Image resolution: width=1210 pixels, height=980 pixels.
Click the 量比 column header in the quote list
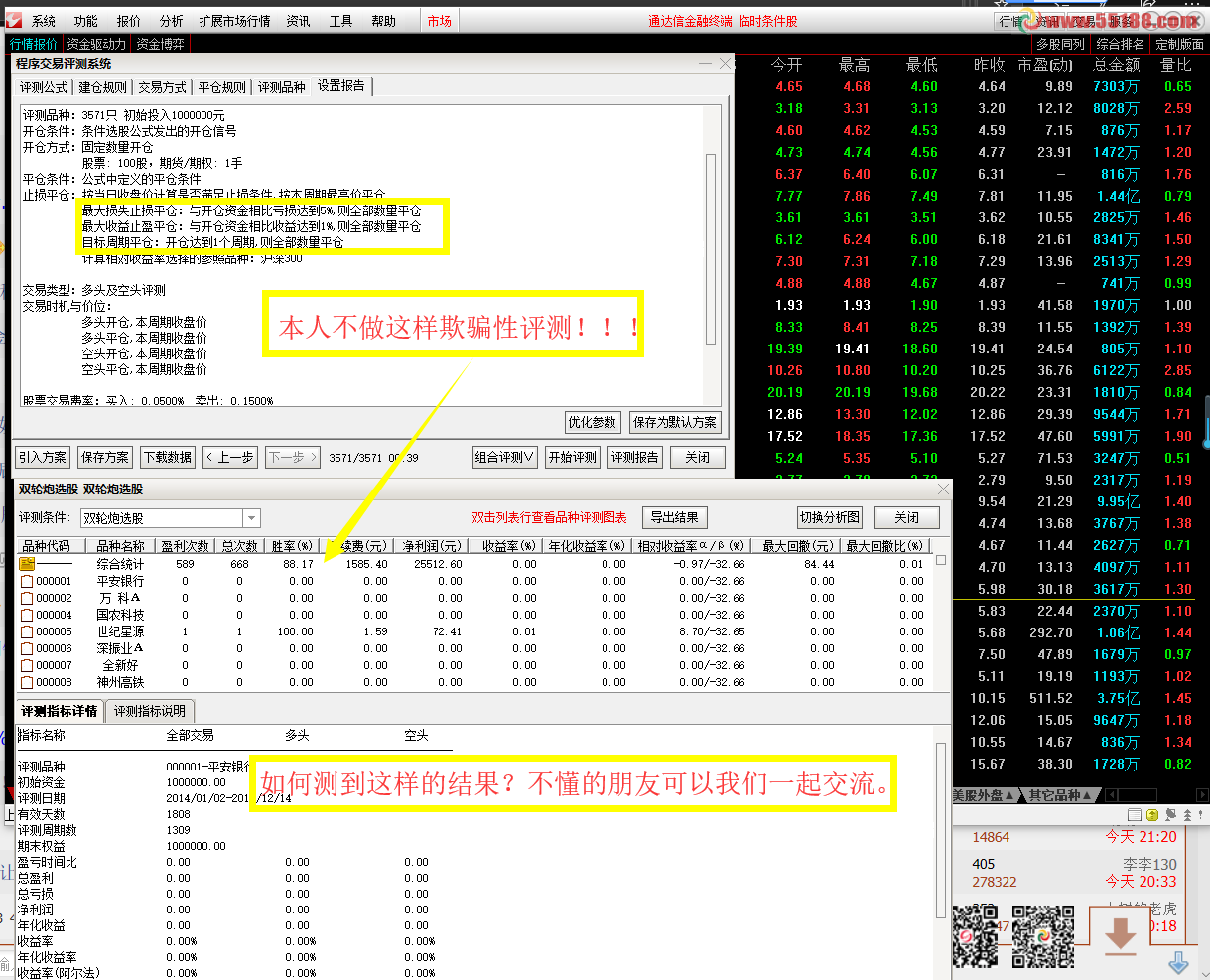click(1176, 65)
